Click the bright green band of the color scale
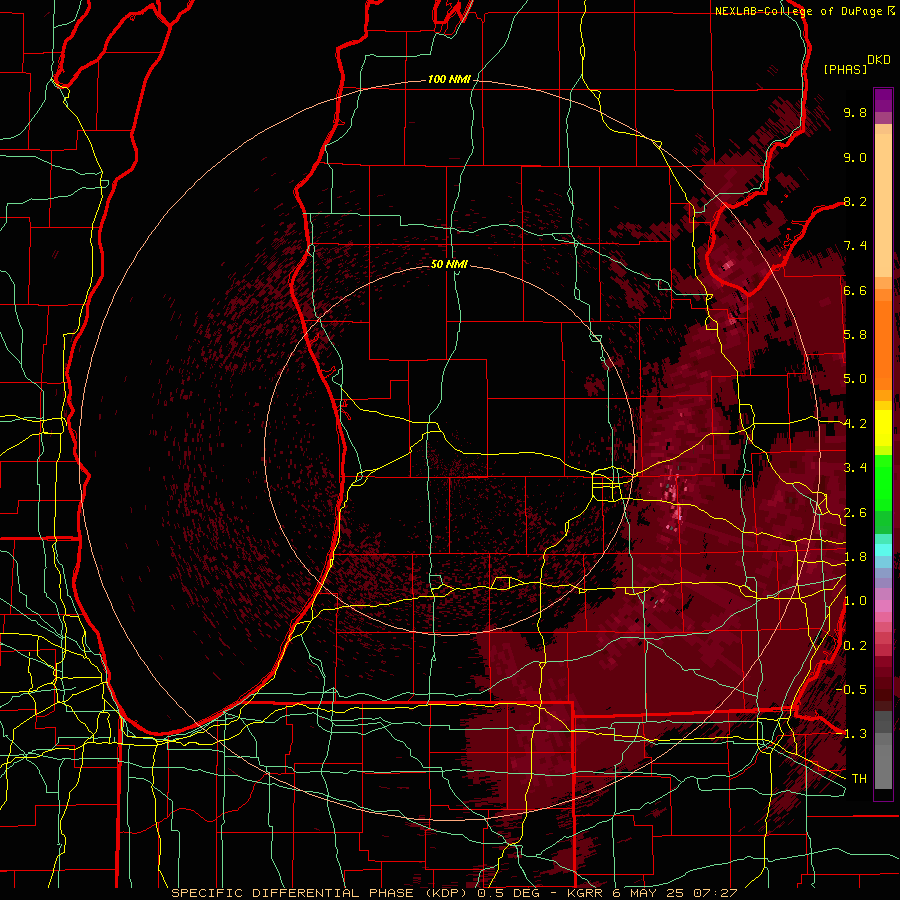This screenshot has height=900, width=900. tap(883, 482)
